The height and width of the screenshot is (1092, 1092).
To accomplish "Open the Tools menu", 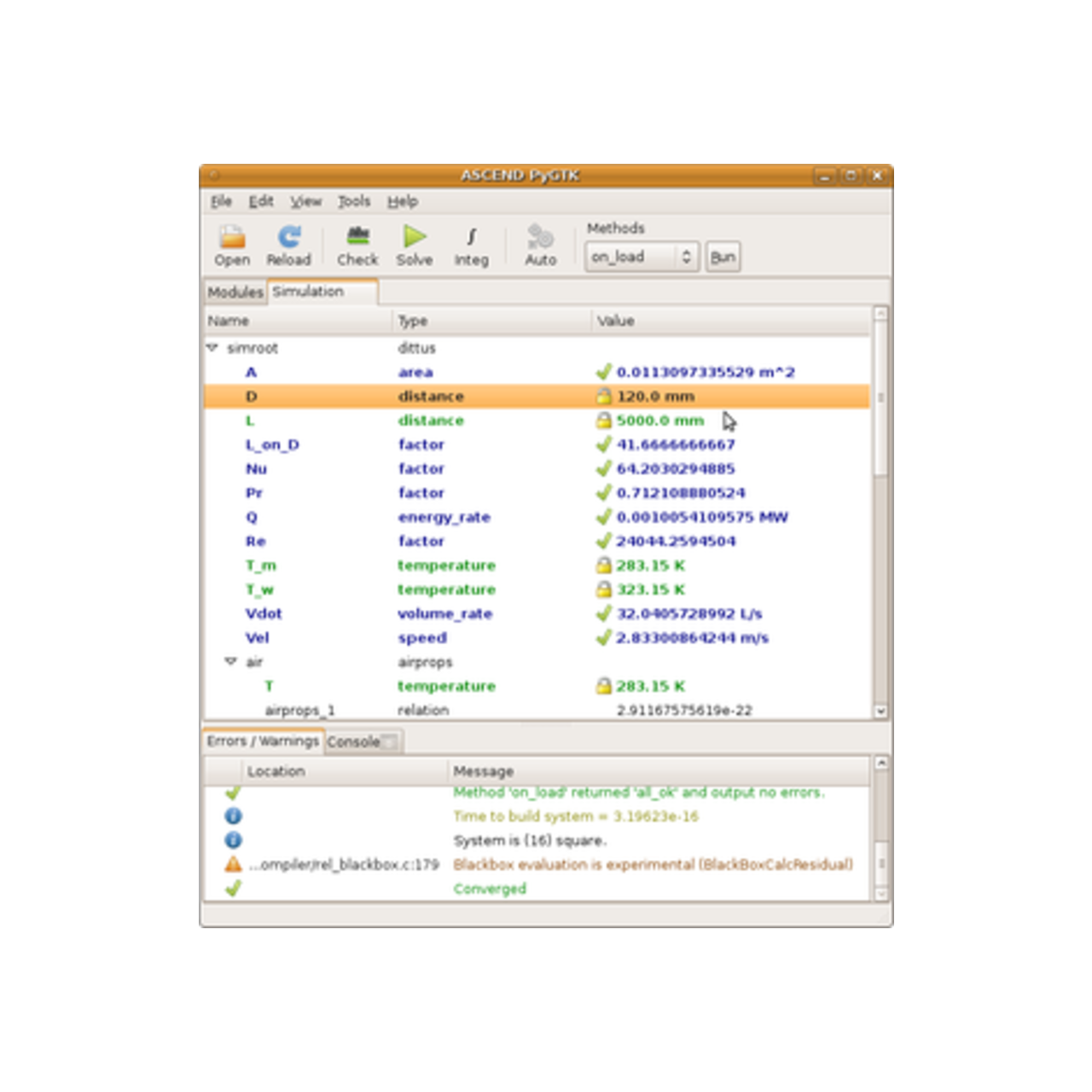I will click(354, 201).
